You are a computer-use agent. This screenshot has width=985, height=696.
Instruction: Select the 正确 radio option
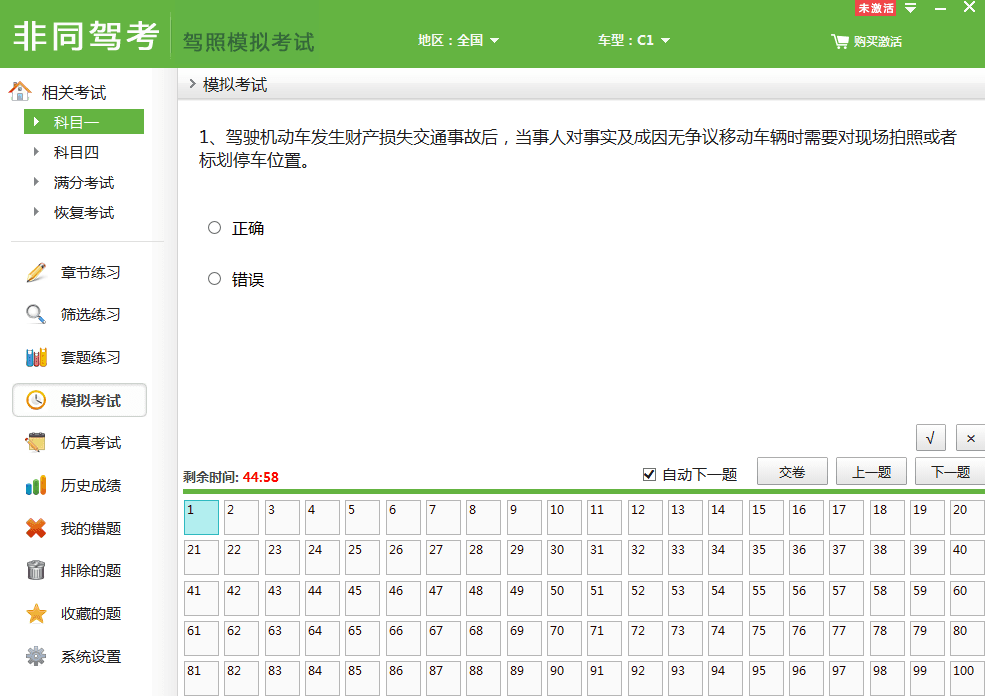[214, 228]
